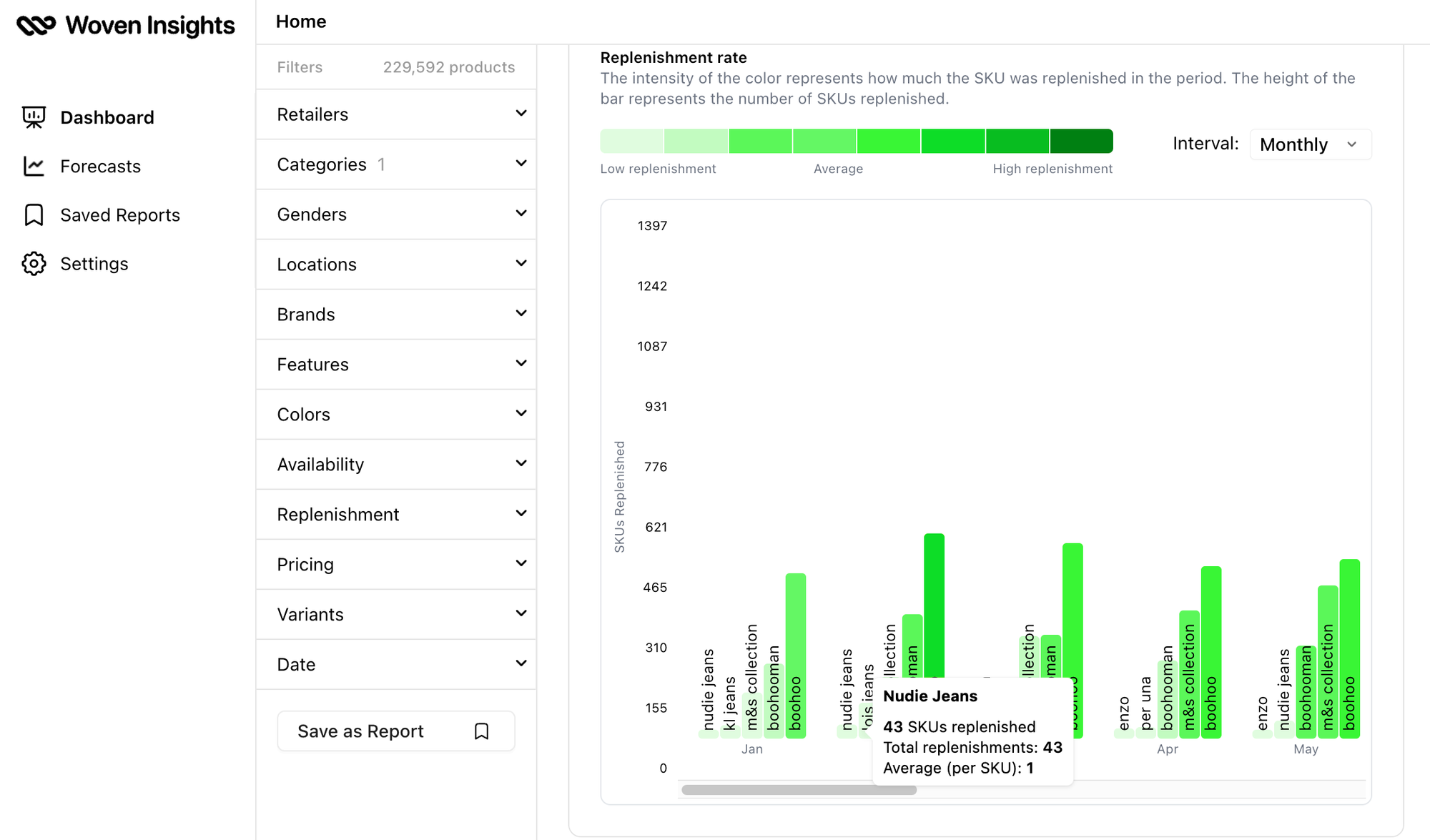The height and width of the screenshot is (840, 1430).
Task: Click the May boohooman bar
Action: point(1306,692)
